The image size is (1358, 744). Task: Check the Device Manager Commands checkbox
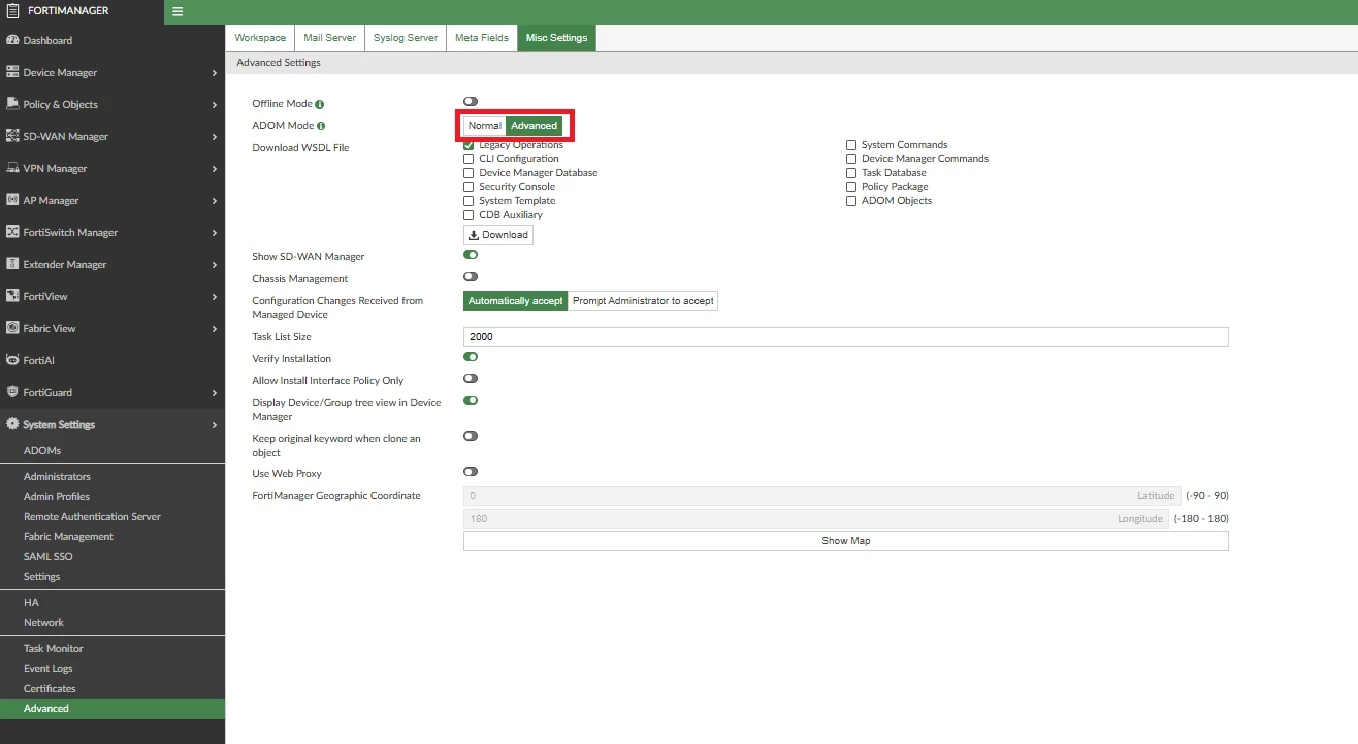click(x=851, y=159)
